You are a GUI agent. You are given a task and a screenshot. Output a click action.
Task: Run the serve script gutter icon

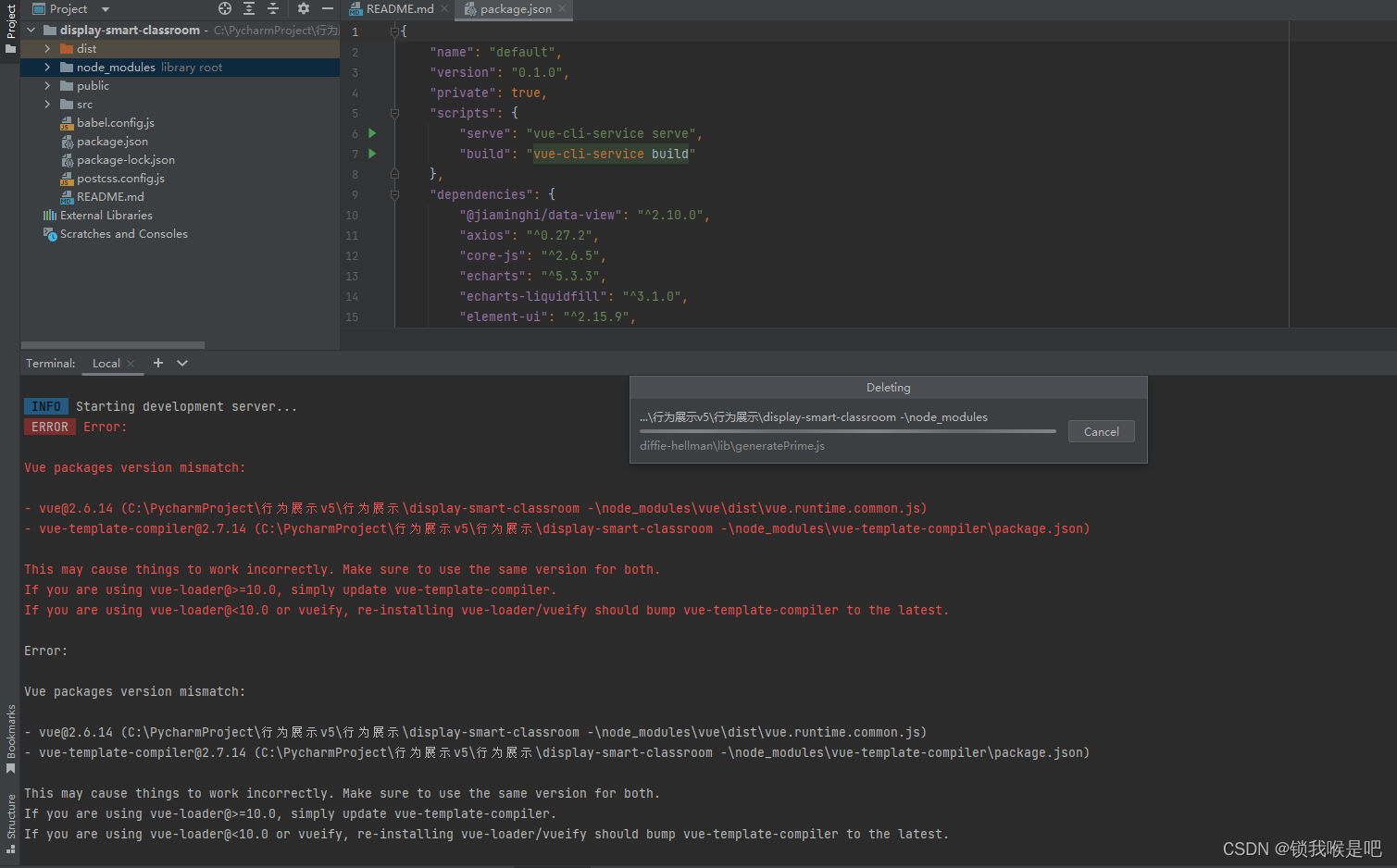[x=372, y=133]
